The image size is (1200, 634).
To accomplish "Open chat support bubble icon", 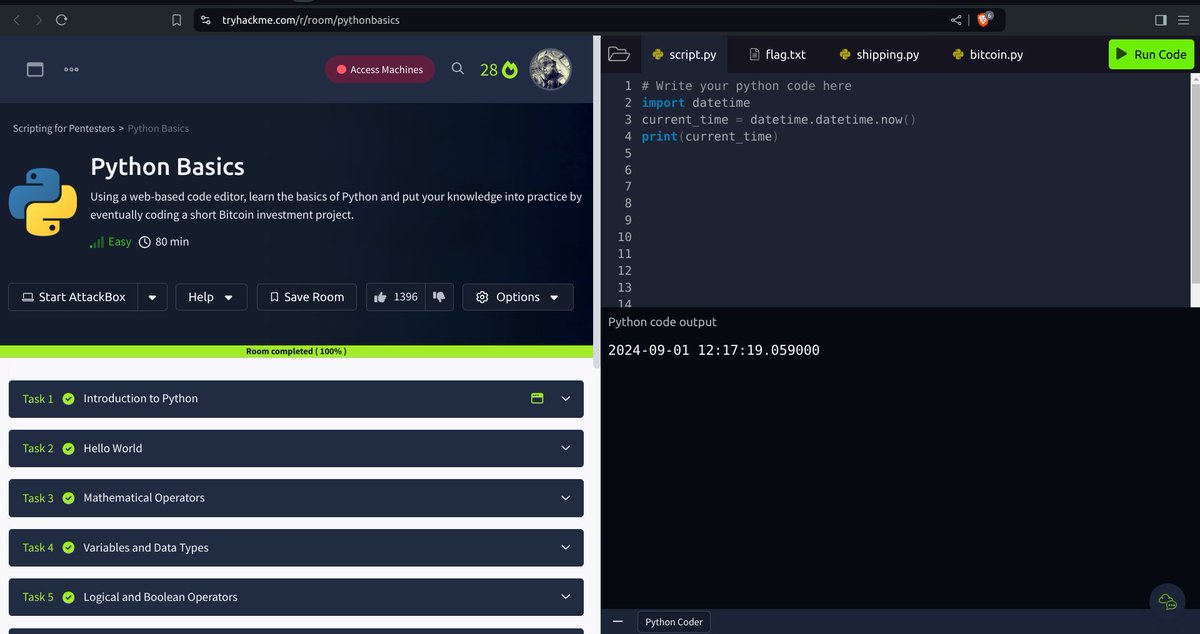I will click(1167, 600).
